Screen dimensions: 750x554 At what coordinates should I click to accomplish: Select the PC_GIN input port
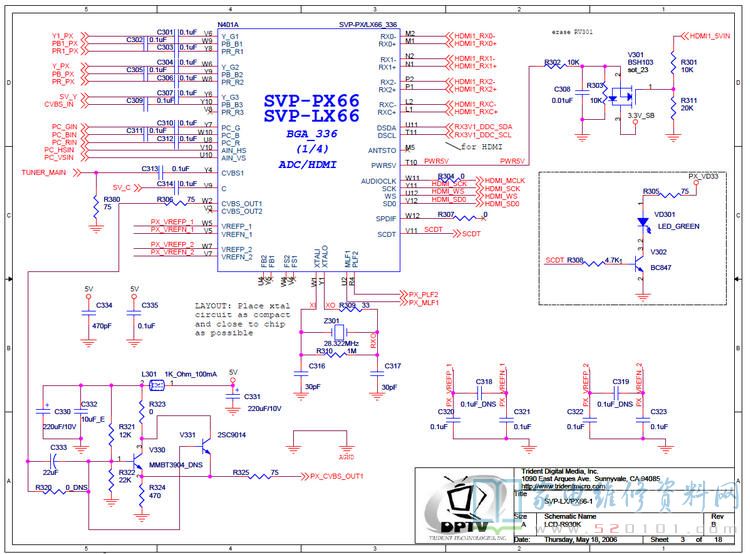point(65,127)
